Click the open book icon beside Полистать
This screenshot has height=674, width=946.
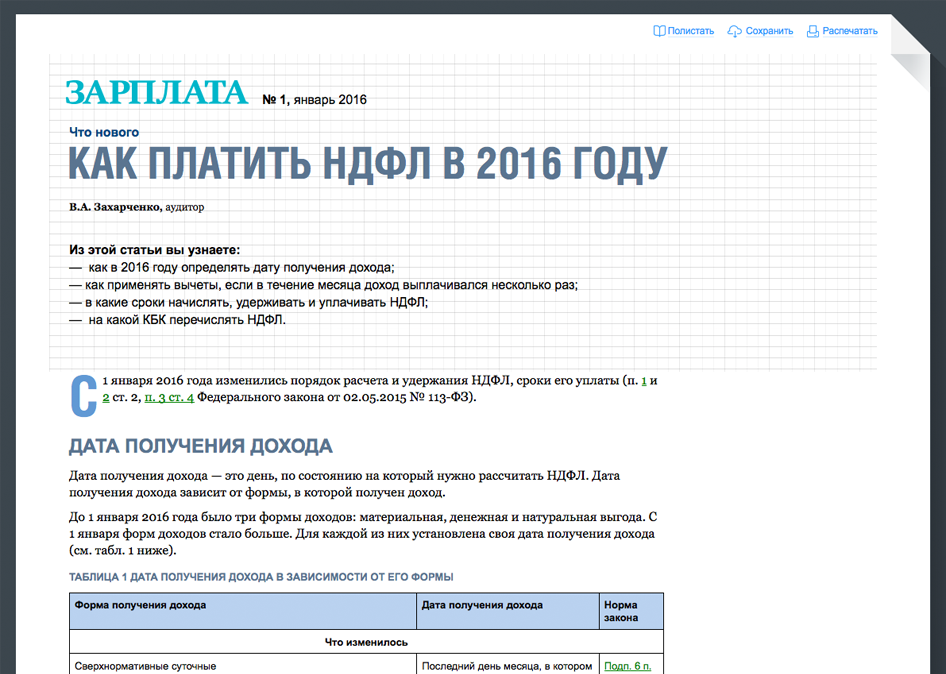(x=659, y=31)
